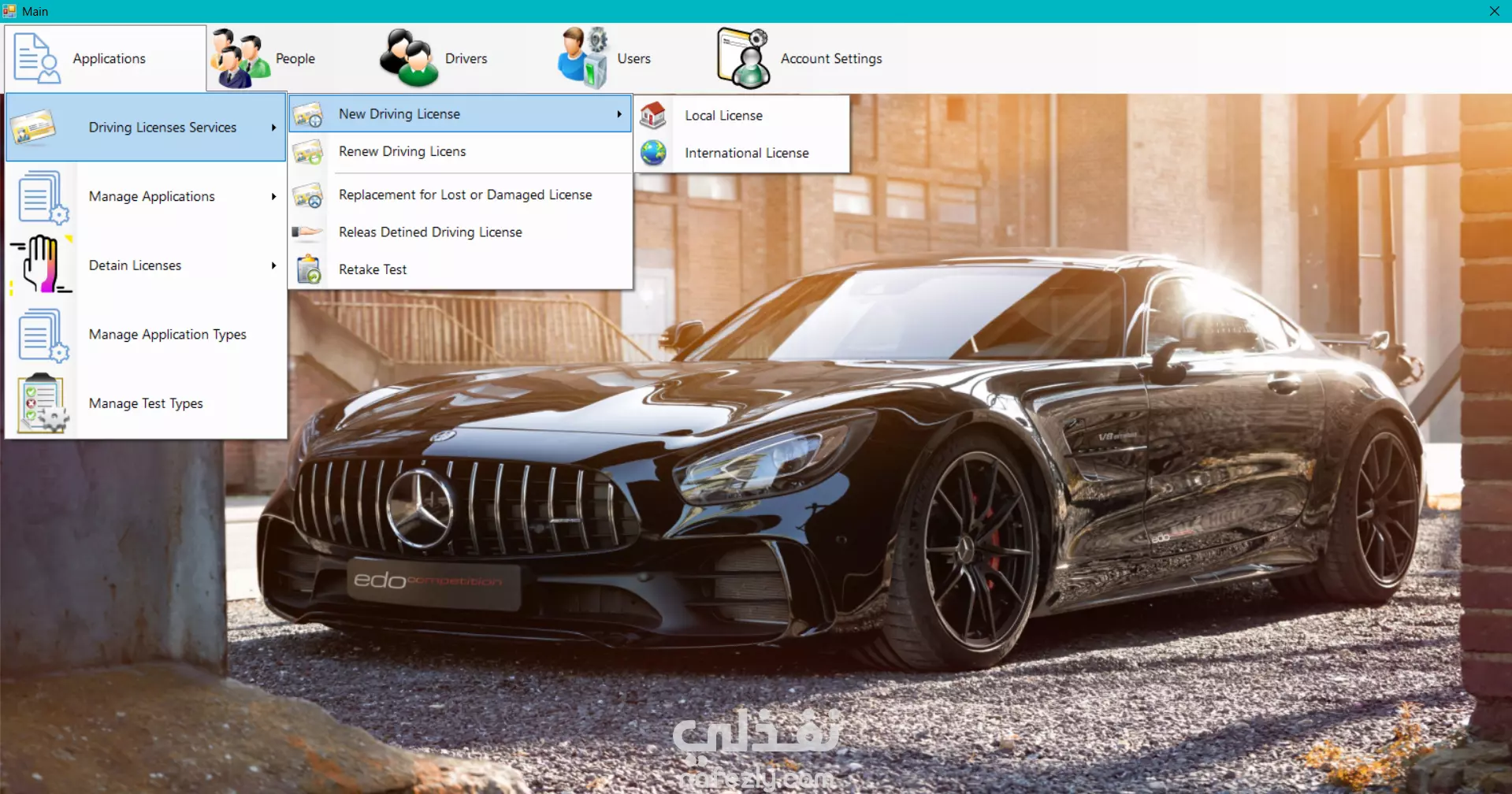Expand the Manage Applications submenu arrow

coord(273,196)
